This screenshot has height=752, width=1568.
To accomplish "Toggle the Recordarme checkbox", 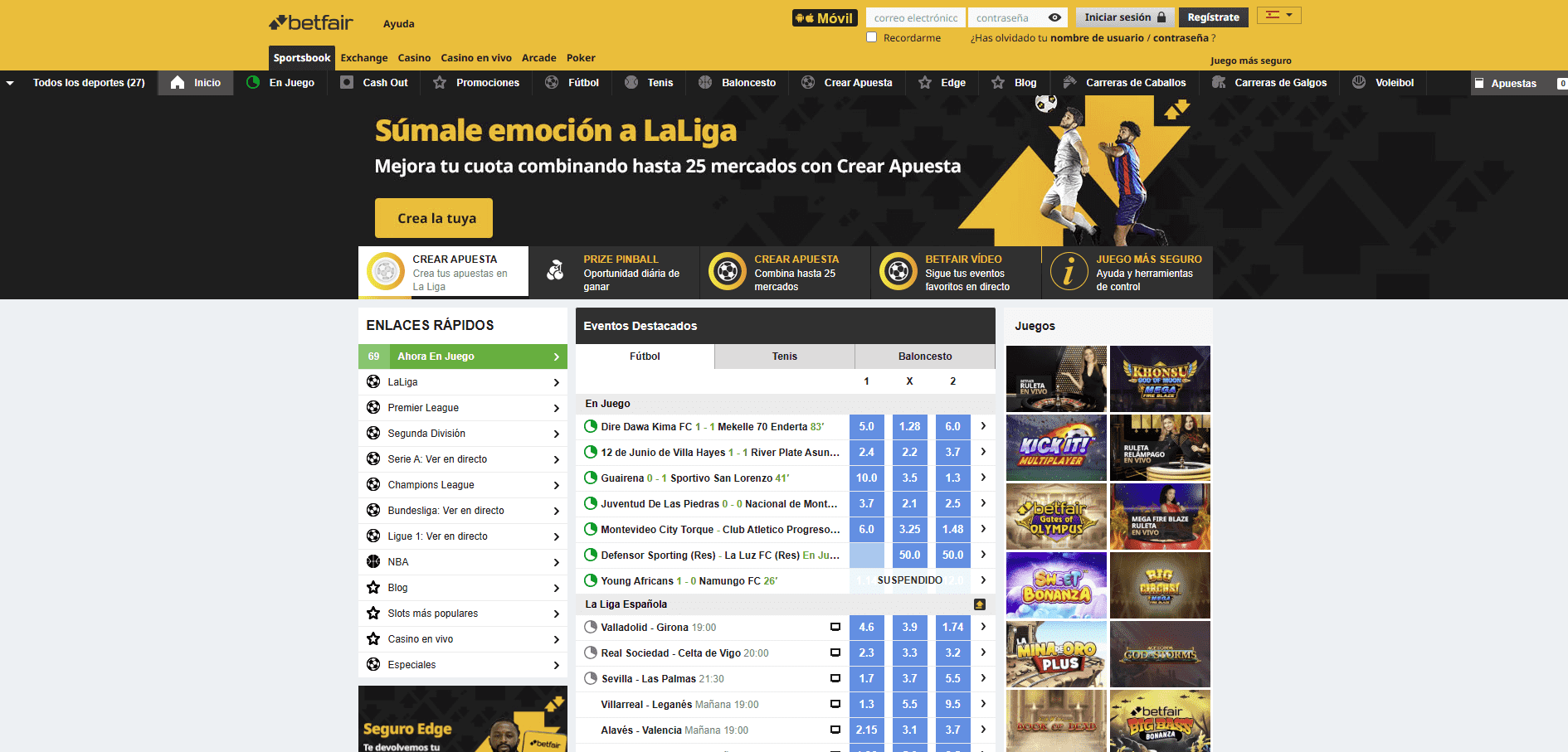I will pos(871,37).
